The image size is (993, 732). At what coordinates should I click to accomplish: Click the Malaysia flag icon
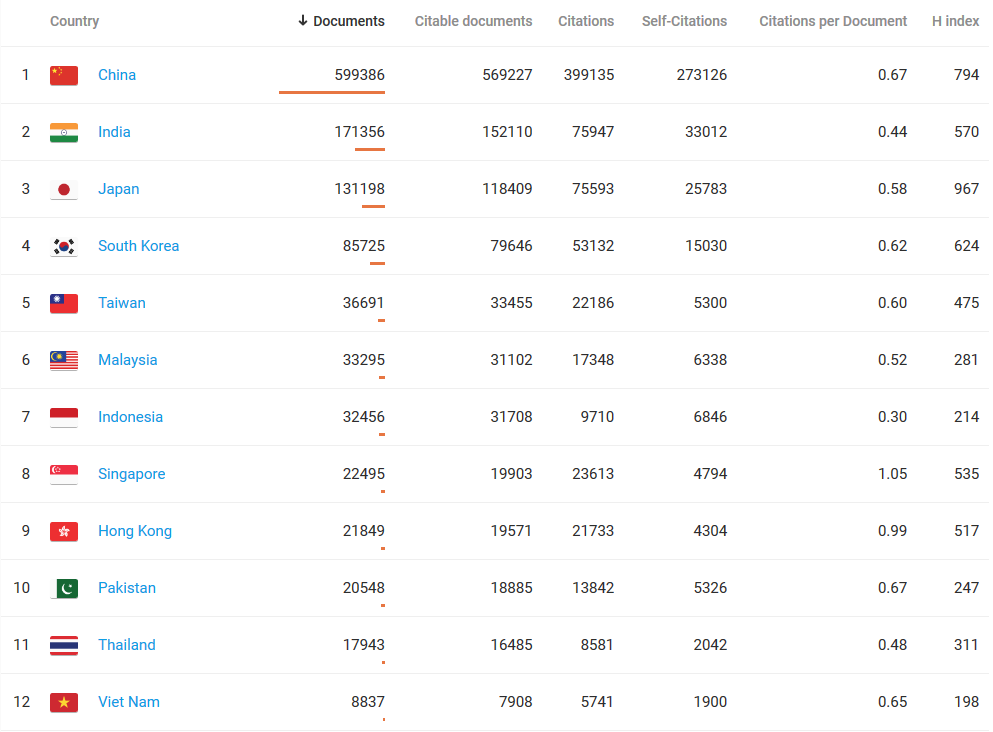click(x=64, y=360)
